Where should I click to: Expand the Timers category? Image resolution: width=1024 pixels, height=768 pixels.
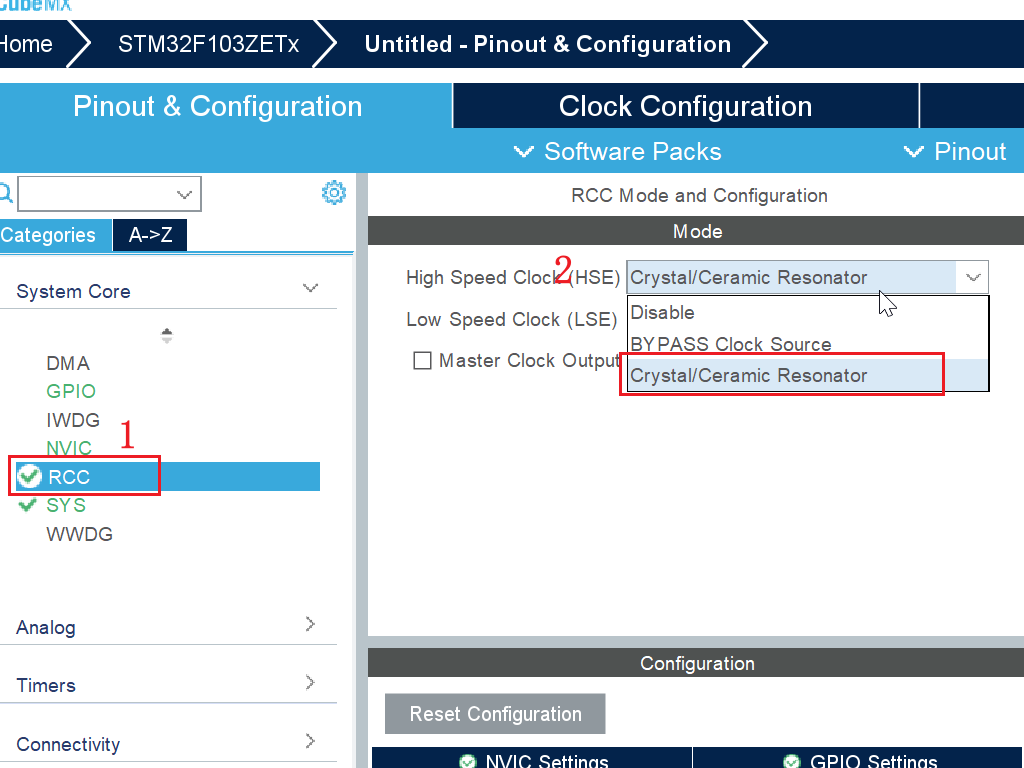pos(310,682)
